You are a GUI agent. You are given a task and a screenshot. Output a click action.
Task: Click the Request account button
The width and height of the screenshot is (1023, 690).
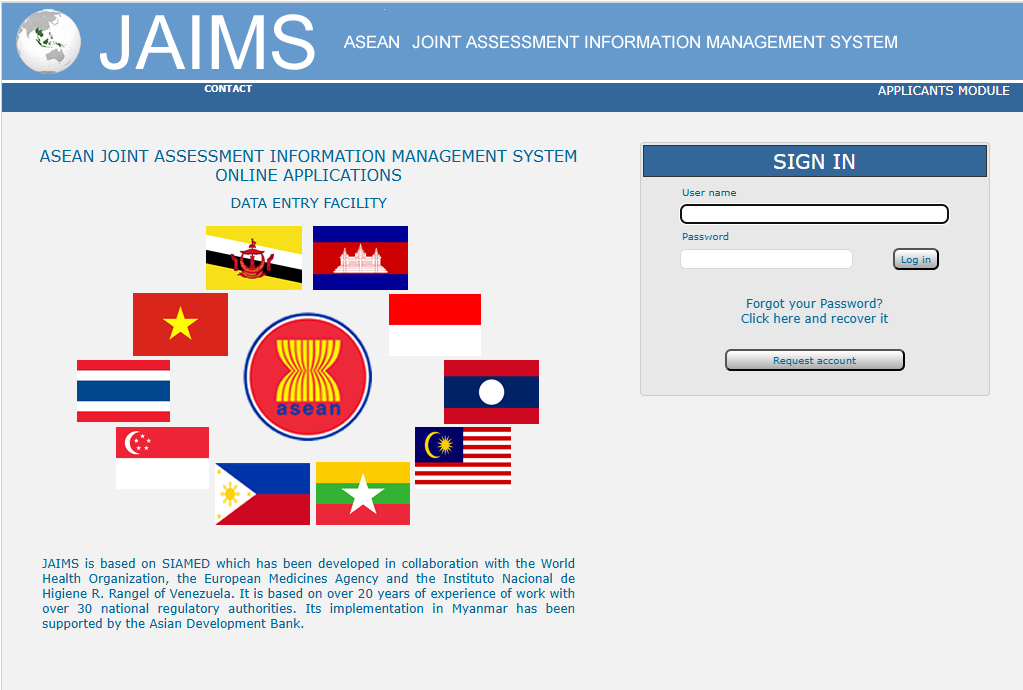[815, 360]
